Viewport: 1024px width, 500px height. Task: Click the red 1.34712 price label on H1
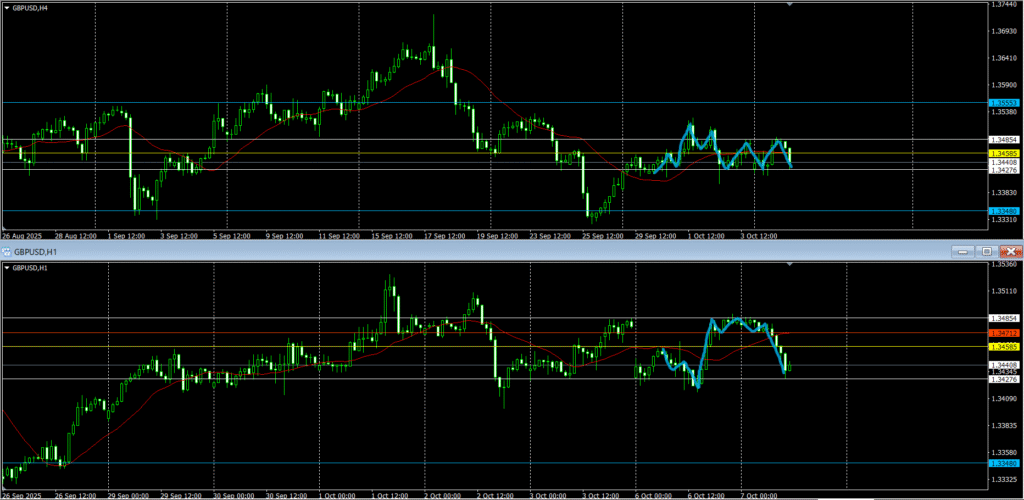coord(1003,332)
